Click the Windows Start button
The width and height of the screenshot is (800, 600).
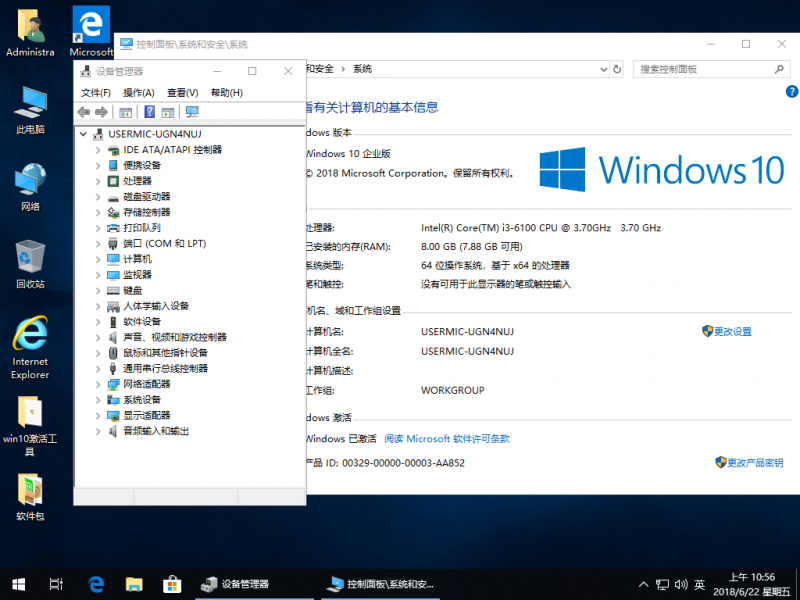[x=19, y=584]
